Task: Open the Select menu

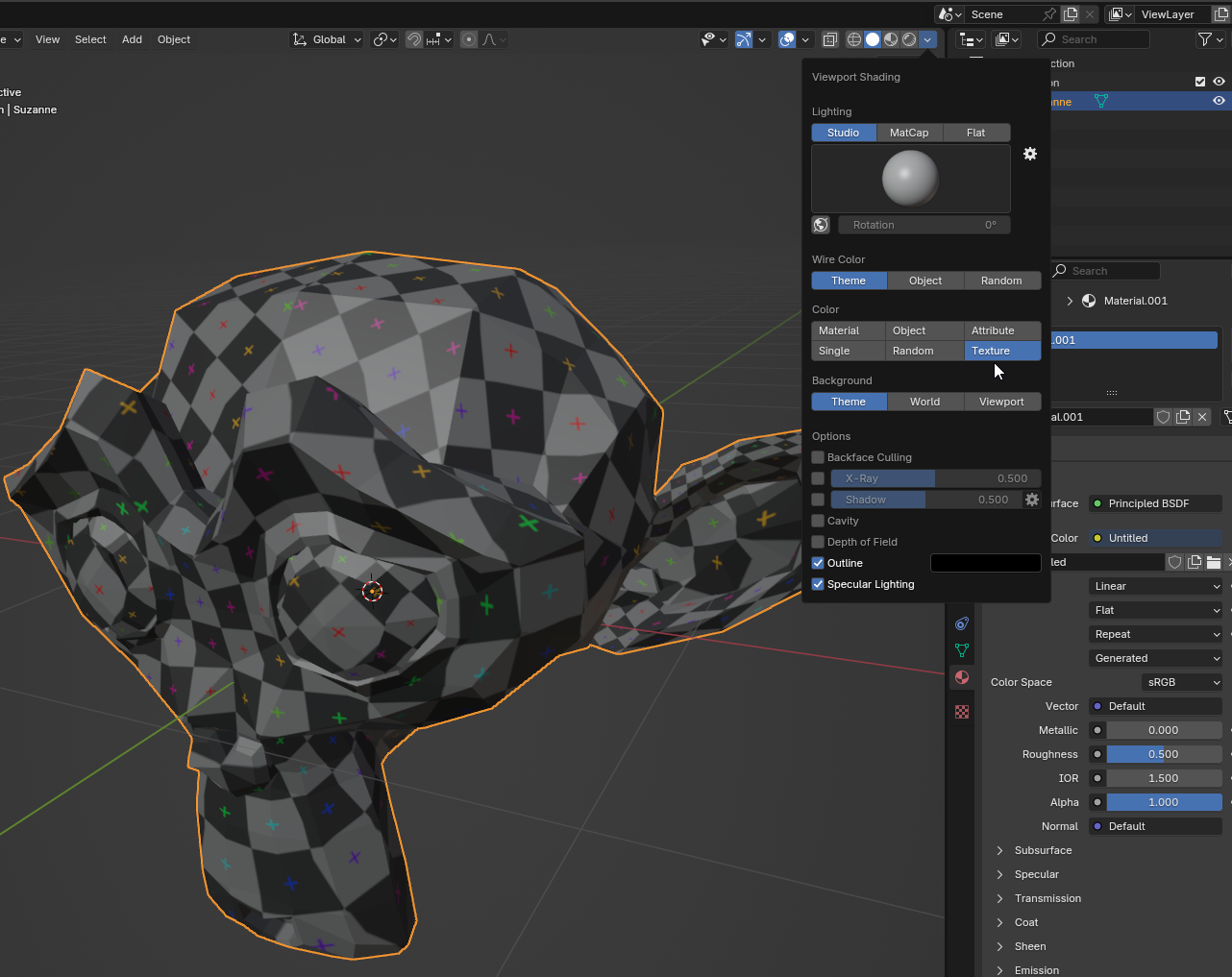Action: coord(90,39)
